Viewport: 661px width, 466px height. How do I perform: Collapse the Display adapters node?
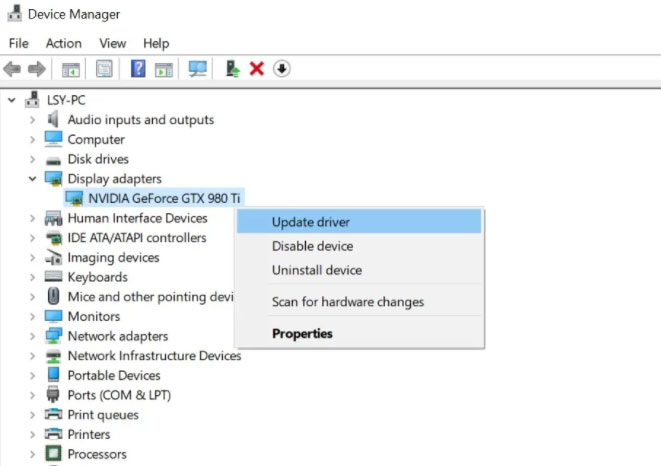point(32,179)
